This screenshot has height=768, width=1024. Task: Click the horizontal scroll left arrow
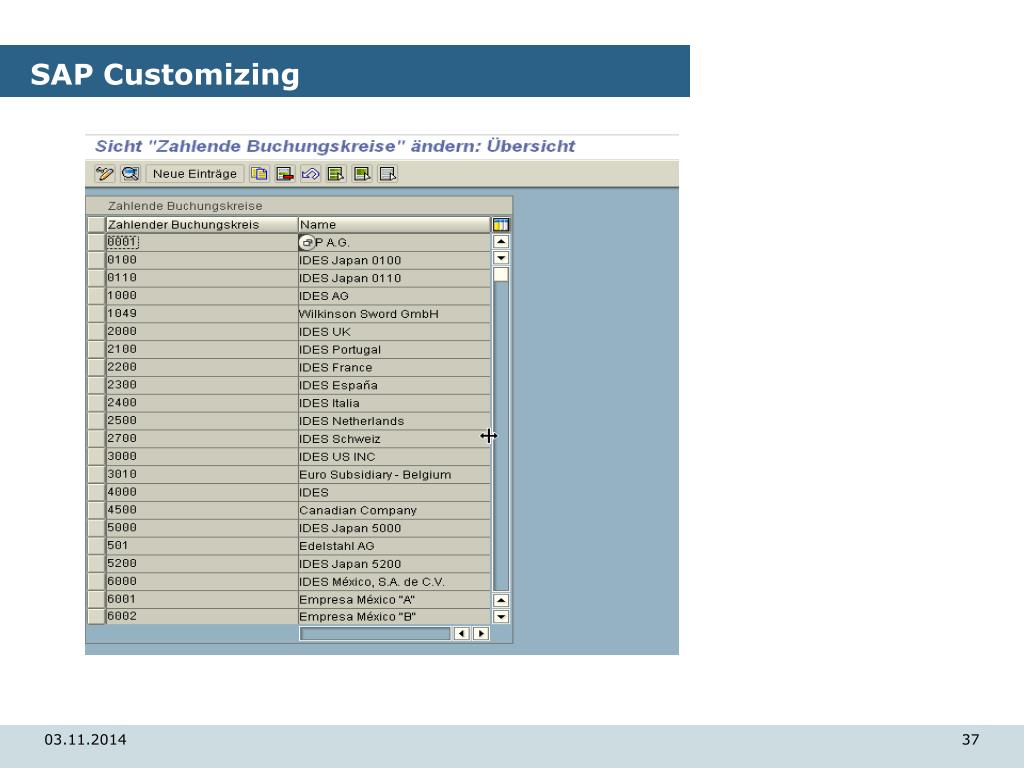pos(462,633)
